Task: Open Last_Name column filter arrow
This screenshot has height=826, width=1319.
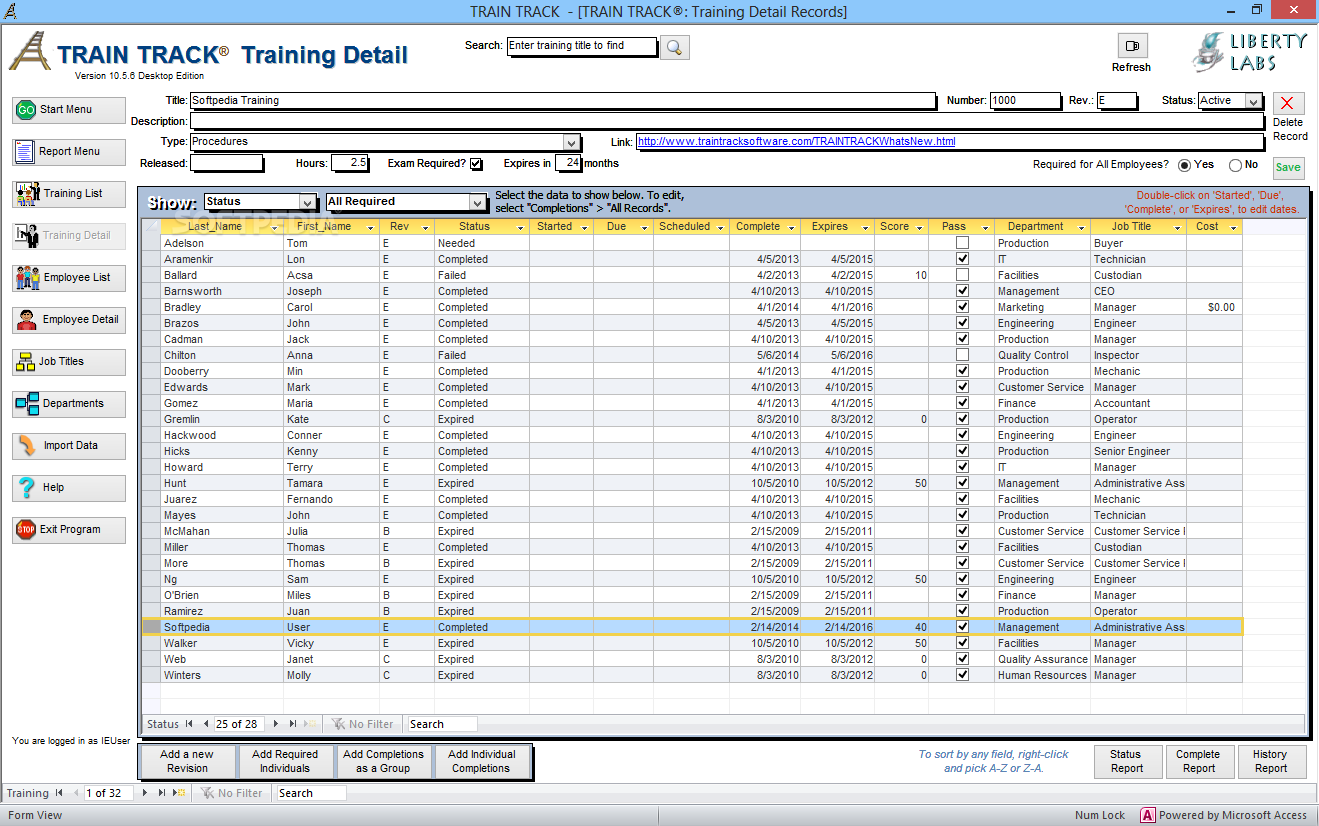Action: pyautogui.click(x=274, y=227)
